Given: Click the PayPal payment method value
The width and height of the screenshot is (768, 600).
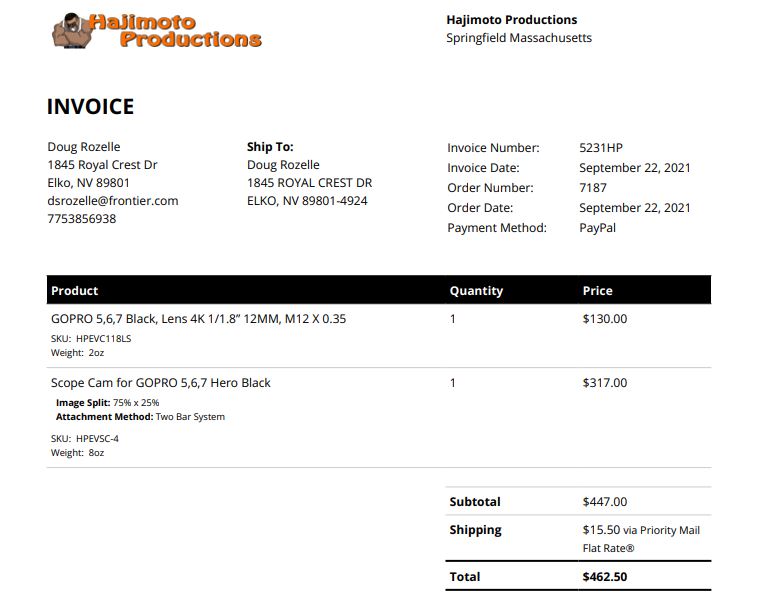Looking at the screenshot, I should tap(597, 228).
